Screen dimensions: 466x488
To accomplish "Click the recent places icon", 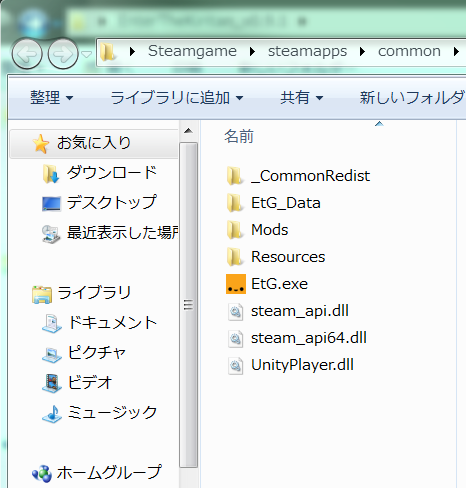I will point(51,234).
